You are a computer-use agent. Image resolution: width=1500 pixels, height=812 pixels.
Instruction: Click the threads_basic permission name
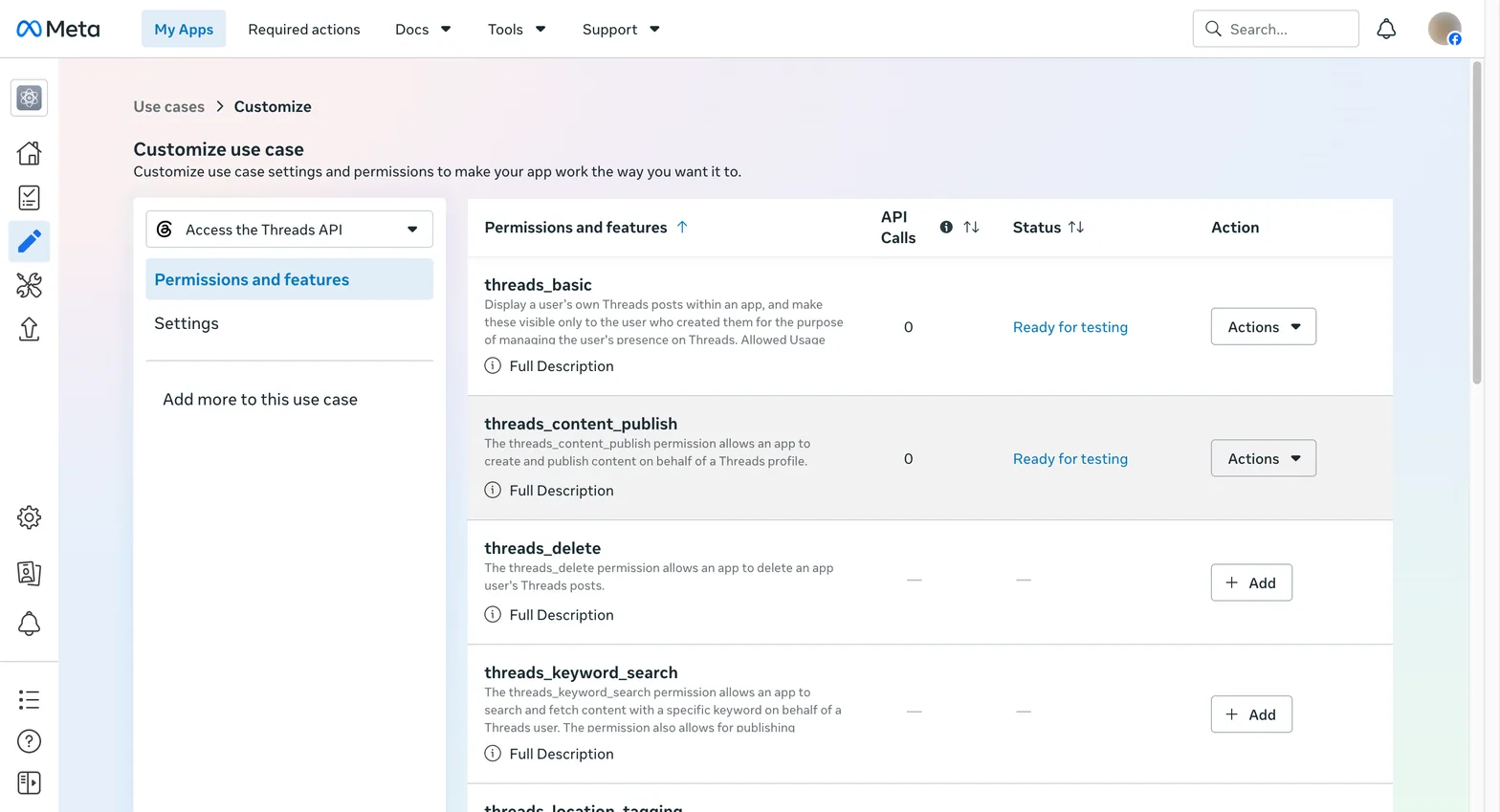(x=538, y=284)
